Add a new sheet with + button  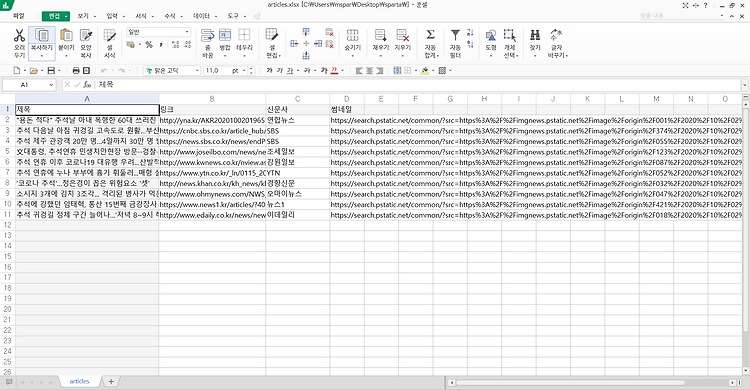(111, 381)
